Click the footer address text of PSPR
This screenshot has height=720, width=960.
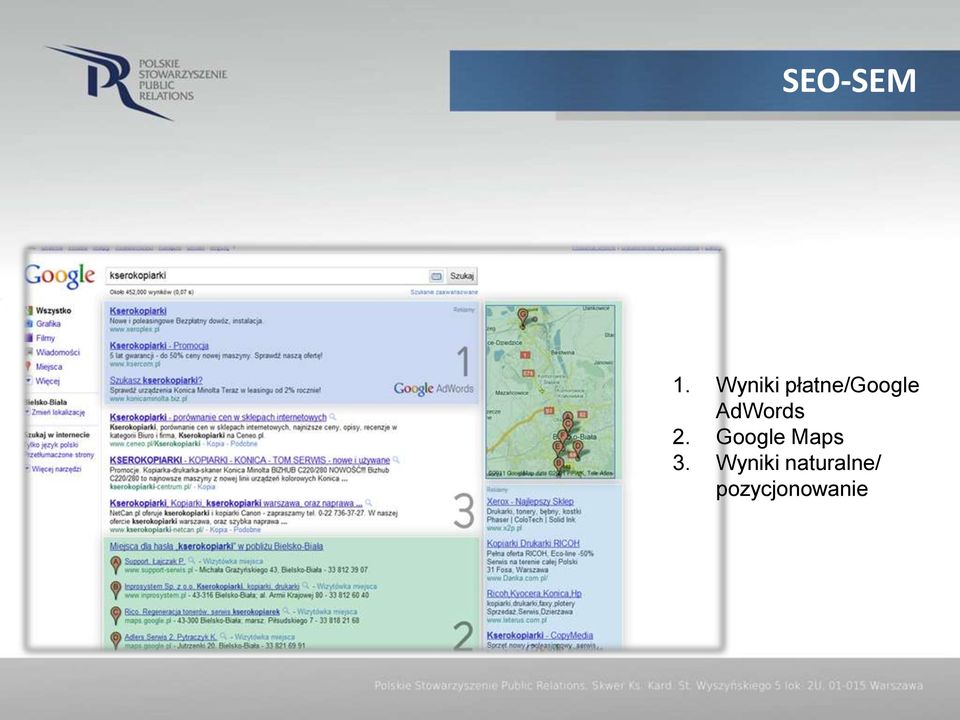(x=648, y=686)
